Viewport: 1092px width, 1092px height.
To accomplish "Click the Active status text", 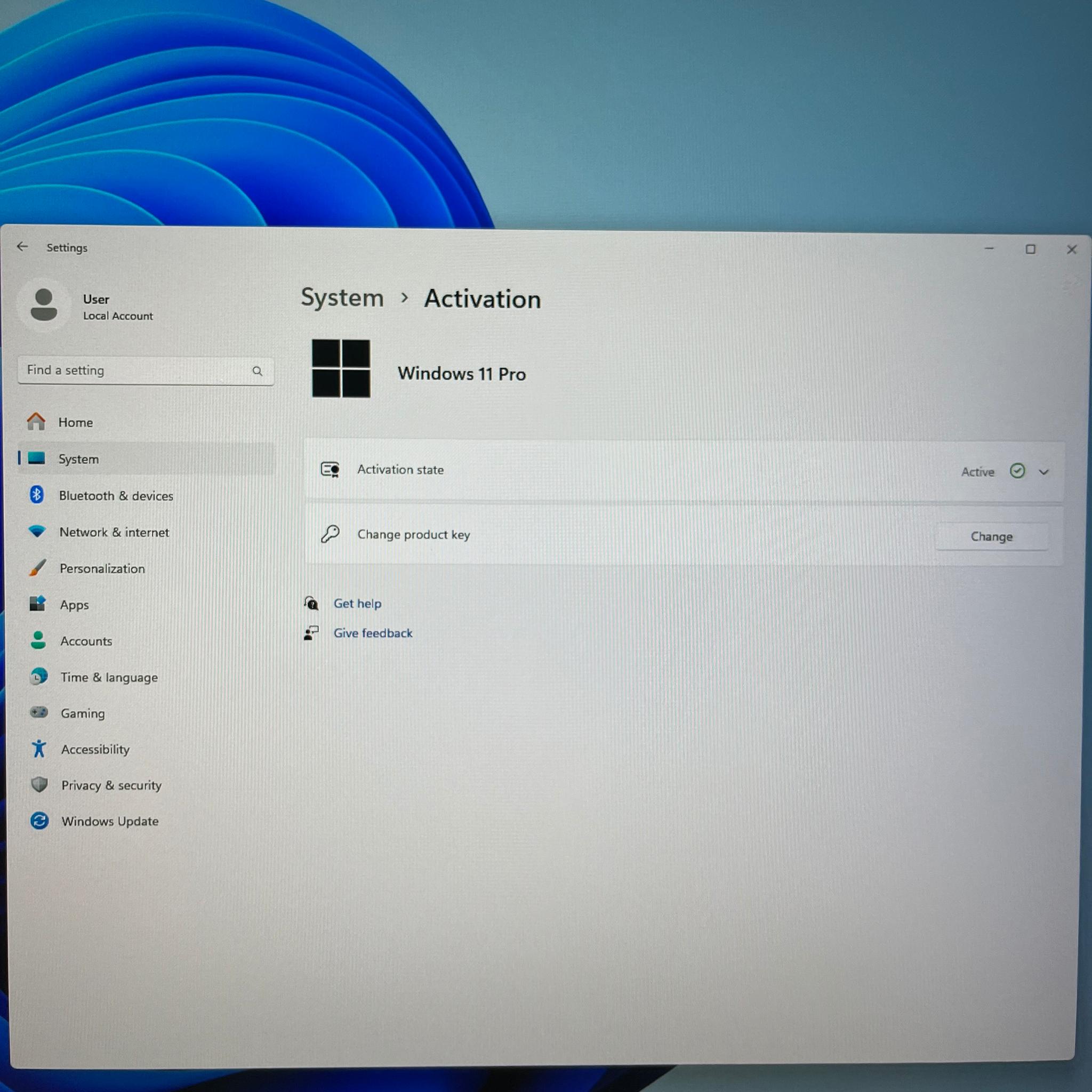I will coord(977,471).
